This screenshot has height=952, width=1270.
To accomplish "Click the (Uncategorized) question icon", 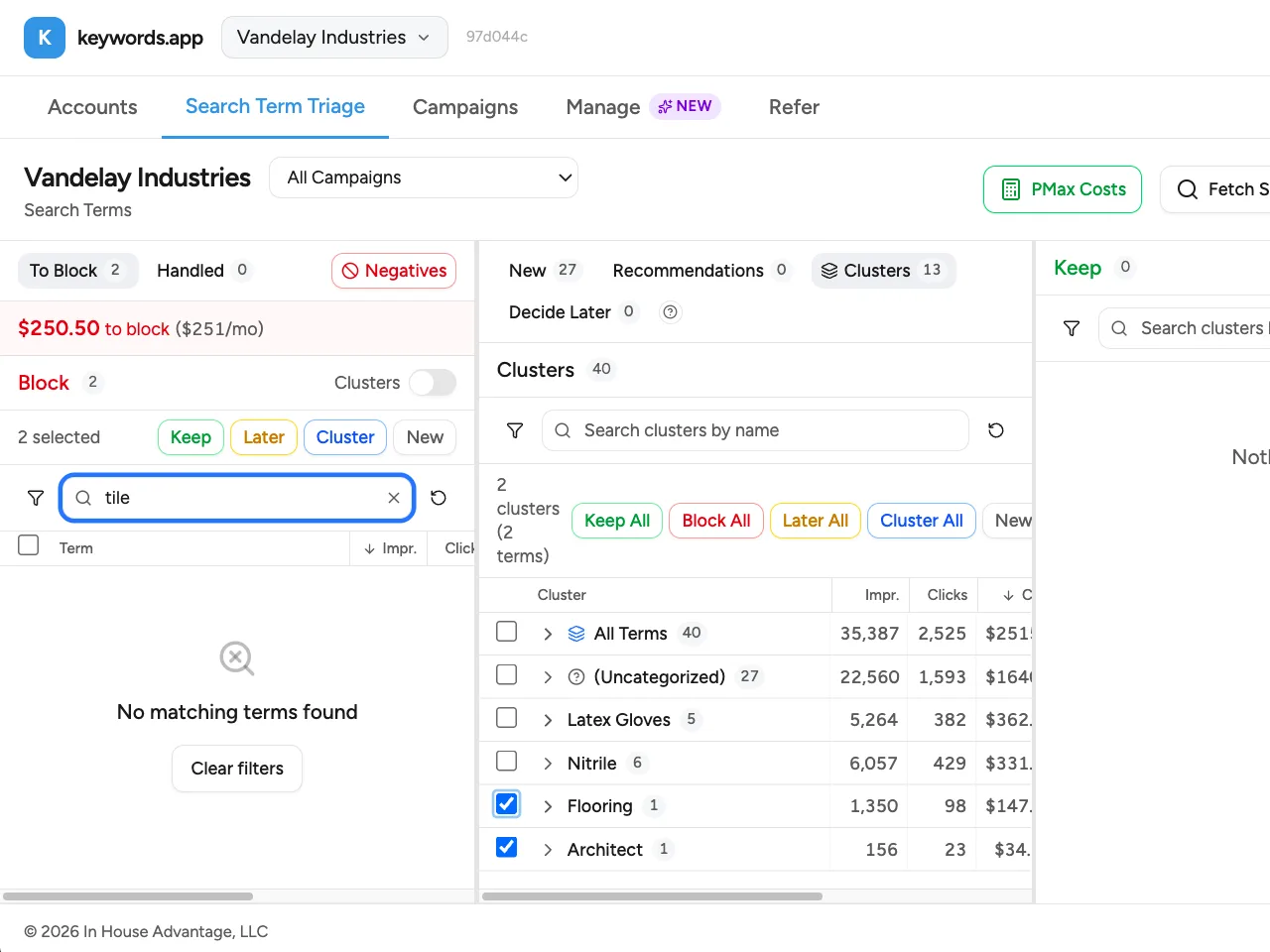I will 576,677.
